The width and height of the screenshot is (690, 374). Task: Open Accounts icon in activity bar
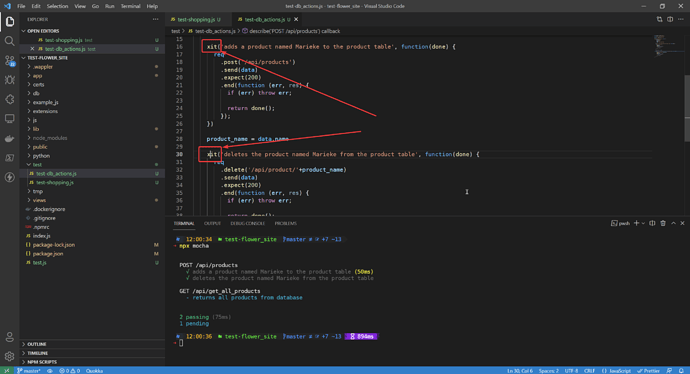point(9,337)
